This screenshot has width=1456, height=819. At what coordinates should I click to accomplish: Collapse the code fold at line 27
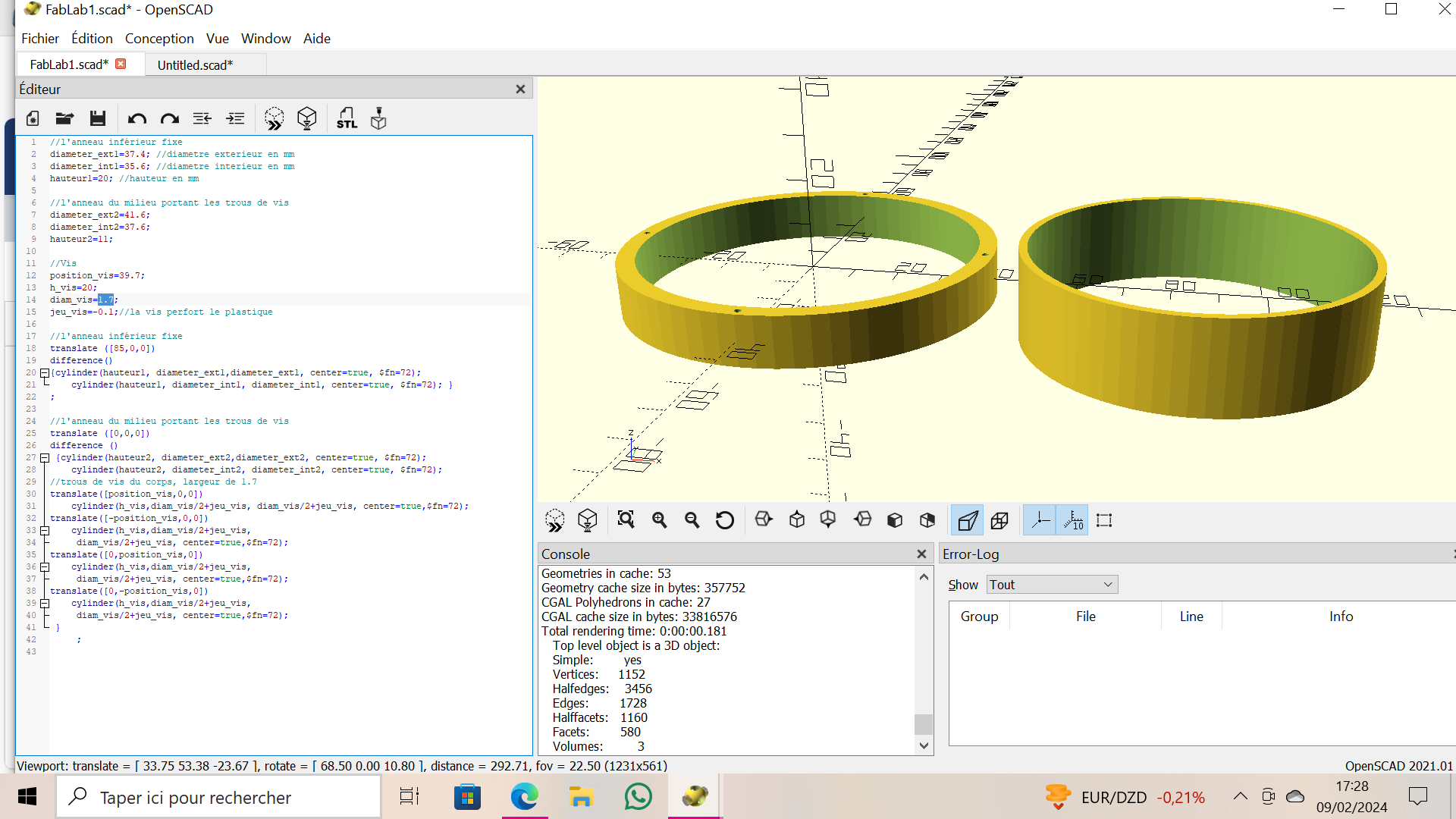pos(45,458)
